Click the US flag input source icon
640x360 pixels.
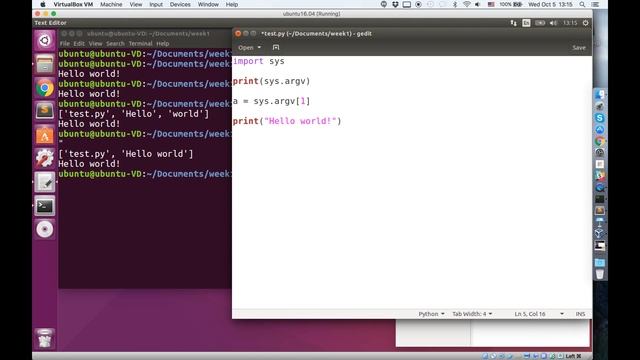click(x=491, y=4)
